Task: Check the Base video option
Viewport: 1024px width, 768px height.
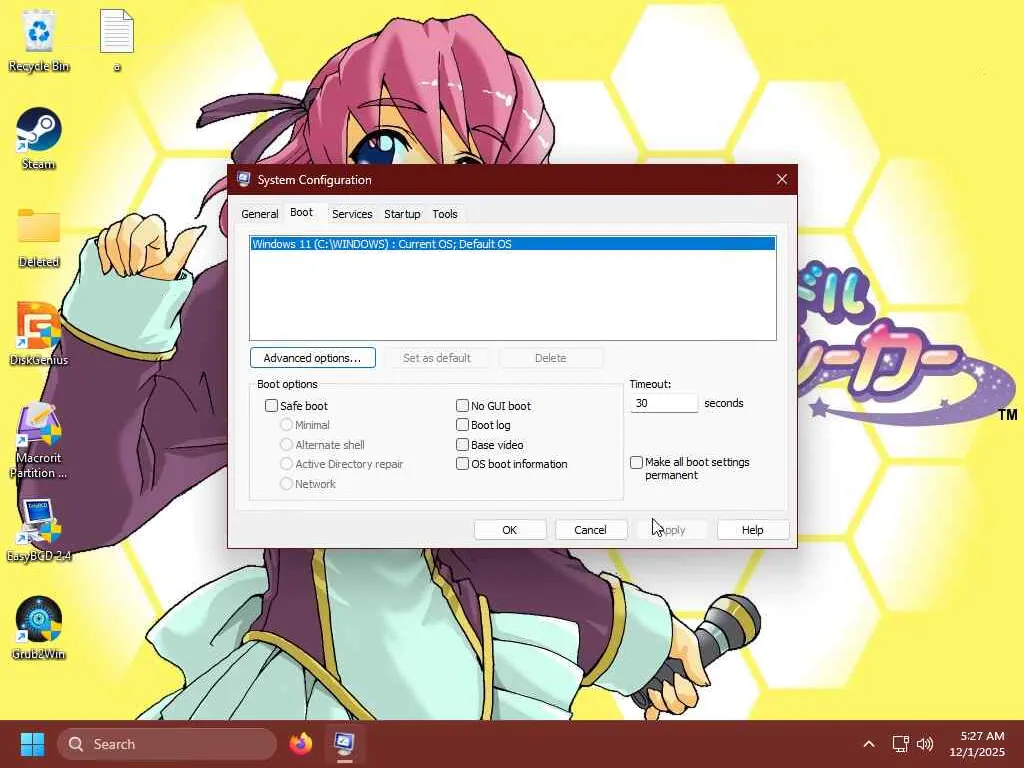Action: tap(462, 445)
